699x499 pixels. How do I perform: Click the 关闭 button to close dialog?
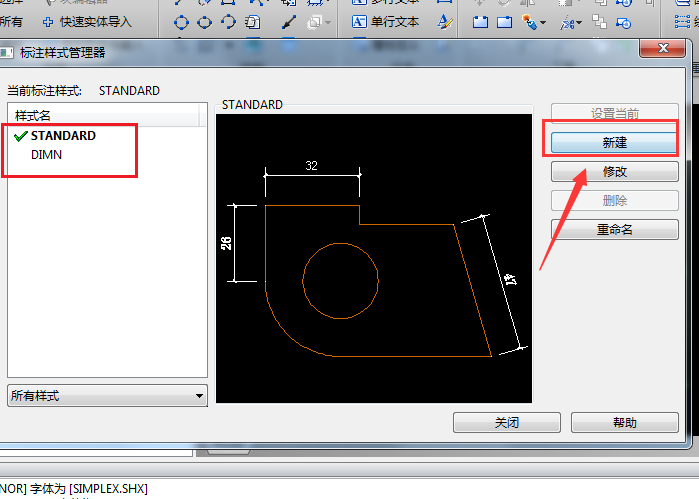507,423
